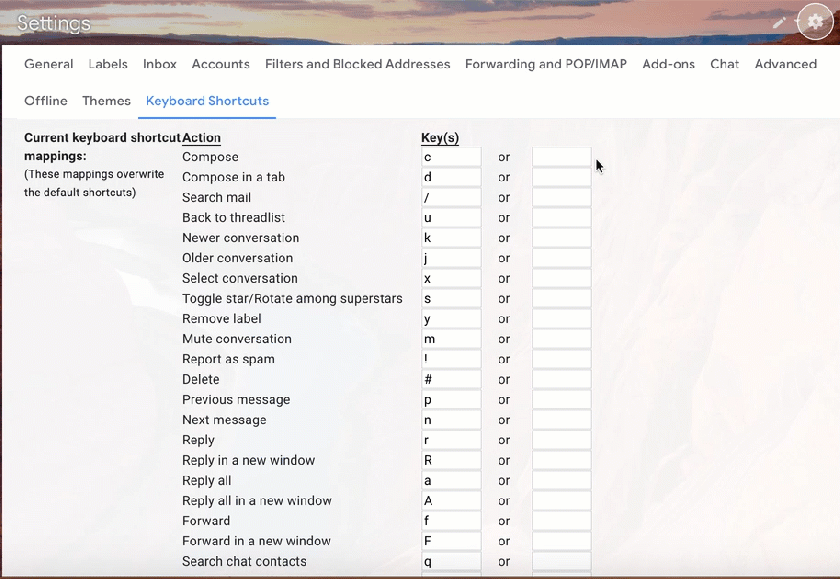
Task: Switch to the Labels tab
Action: (108, 64)
